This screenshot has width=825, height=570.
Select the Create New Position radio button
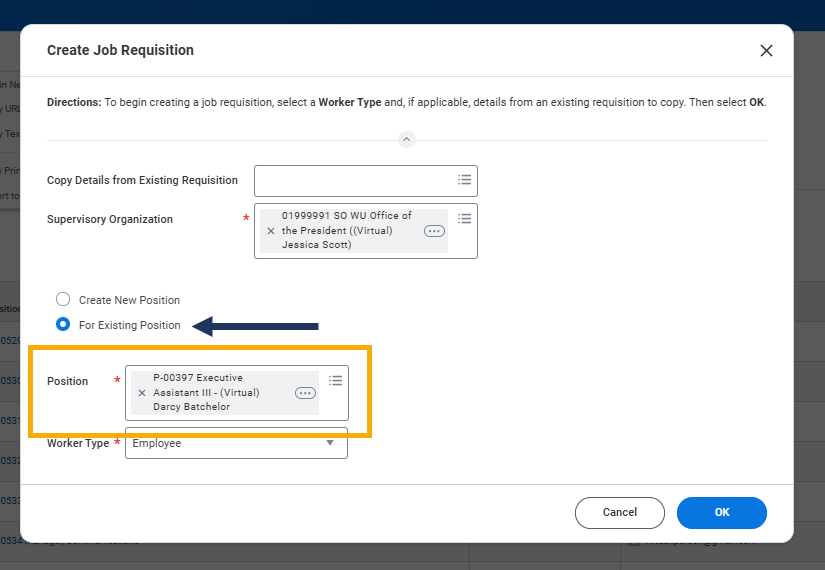[63, 300]
